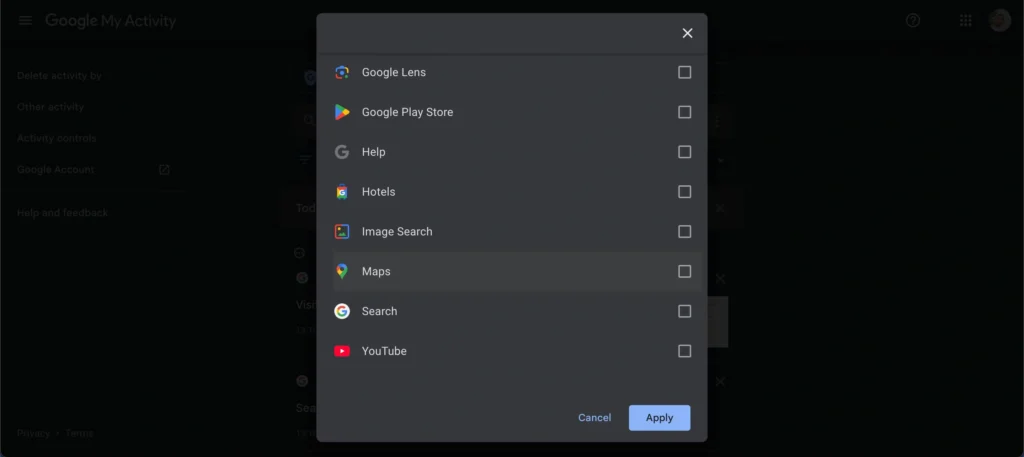
Task: Click the Maps pin icon
Action: pos(342,271)
